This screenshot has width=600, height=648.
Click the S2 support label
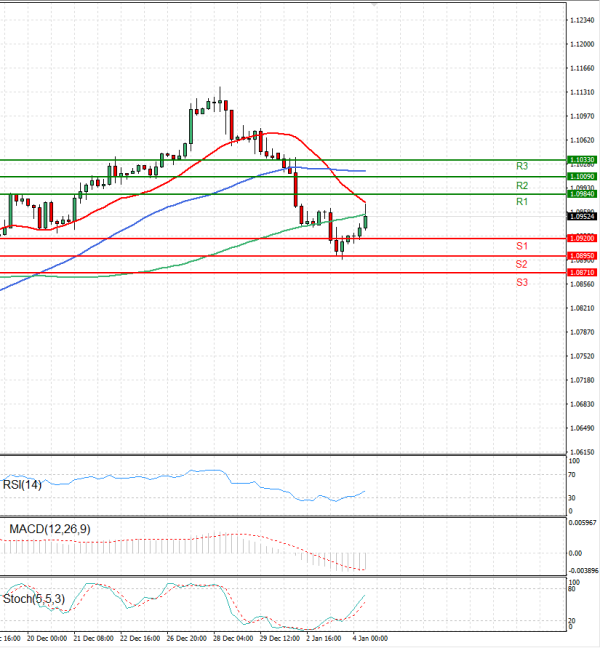click(521, 264)
